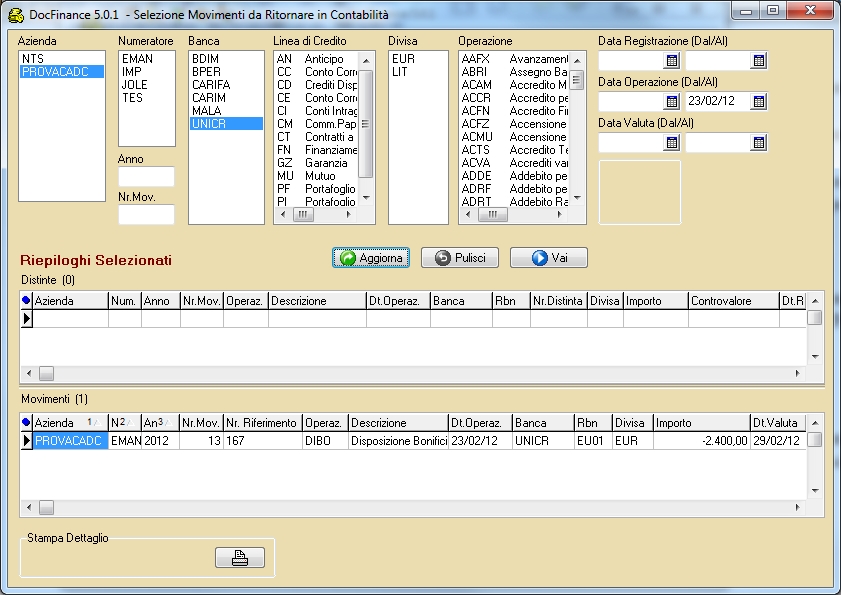This screenshot has height=595, width=841.
Task: Click the printer icon in Stampa Dettaglio
Action: [239, 559]
